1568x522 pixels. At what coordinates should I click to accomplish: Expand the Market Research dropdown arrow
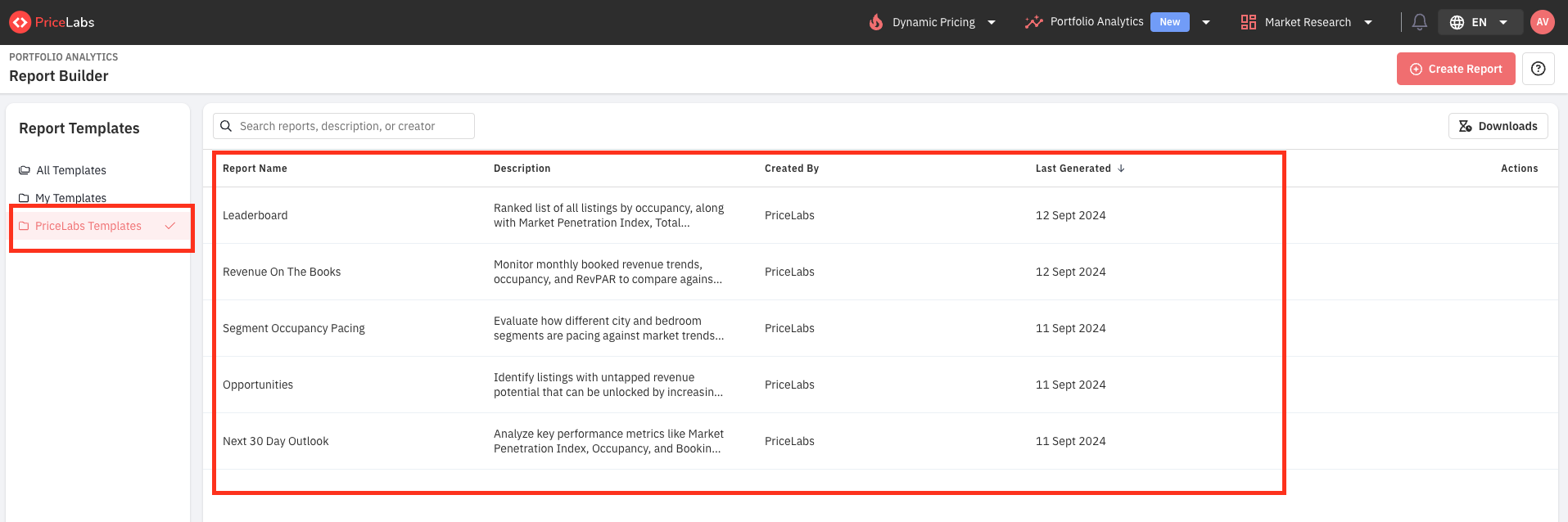1368,22
